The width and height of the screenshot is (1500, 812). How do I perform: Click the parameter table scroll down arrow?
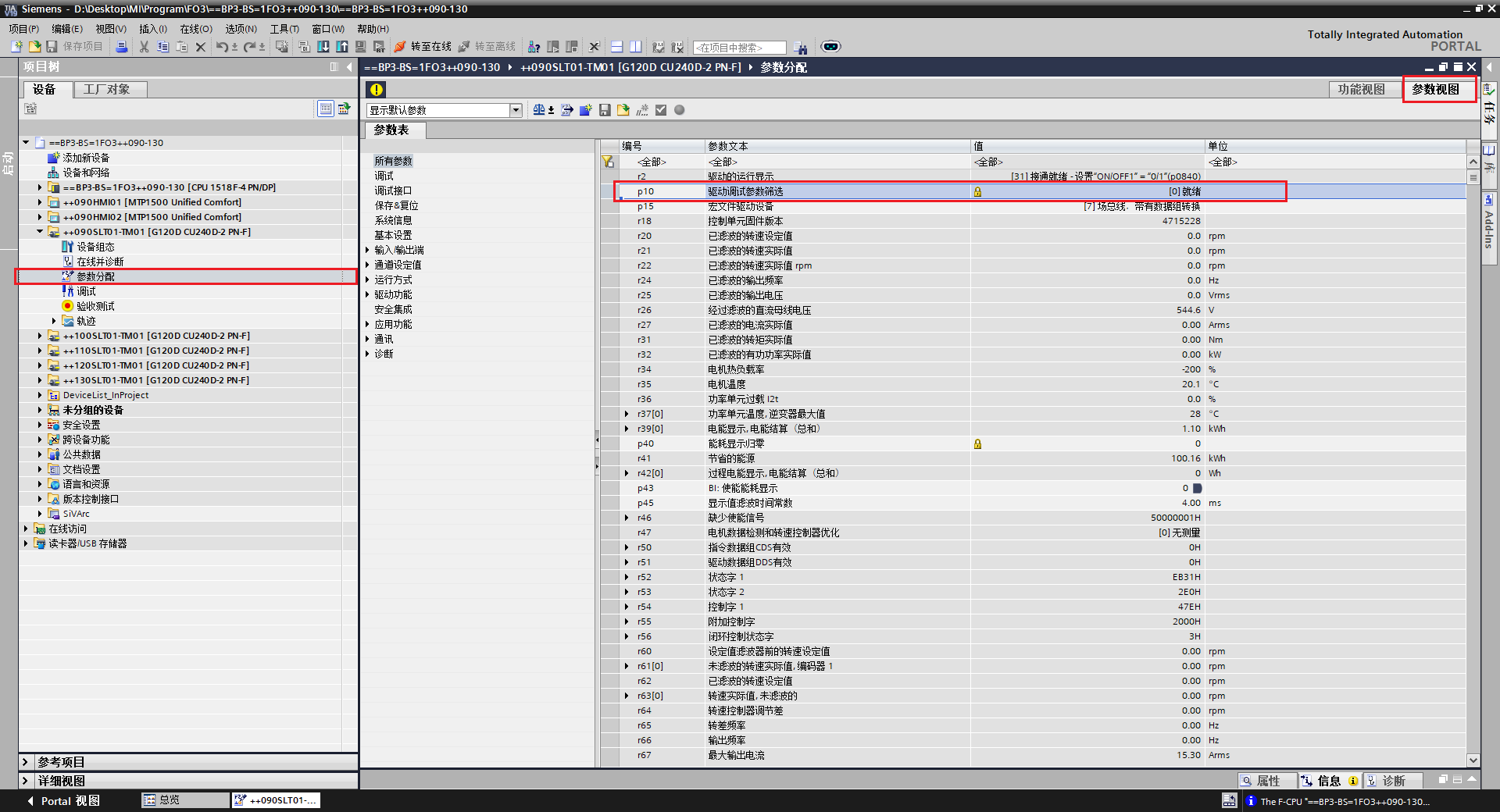click(1473, 760)
